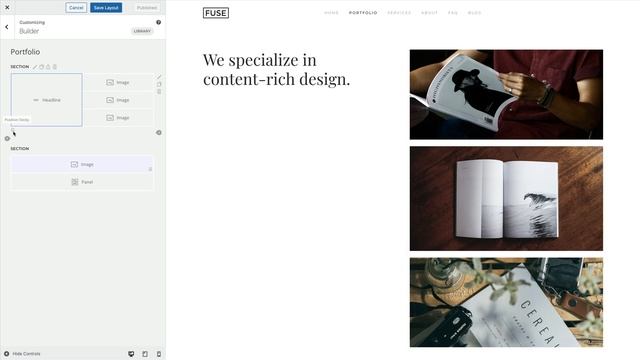Viewport: 640px width, 360px height.
Task: Select the top Image widget in the first section
Action: pos(118,82)
